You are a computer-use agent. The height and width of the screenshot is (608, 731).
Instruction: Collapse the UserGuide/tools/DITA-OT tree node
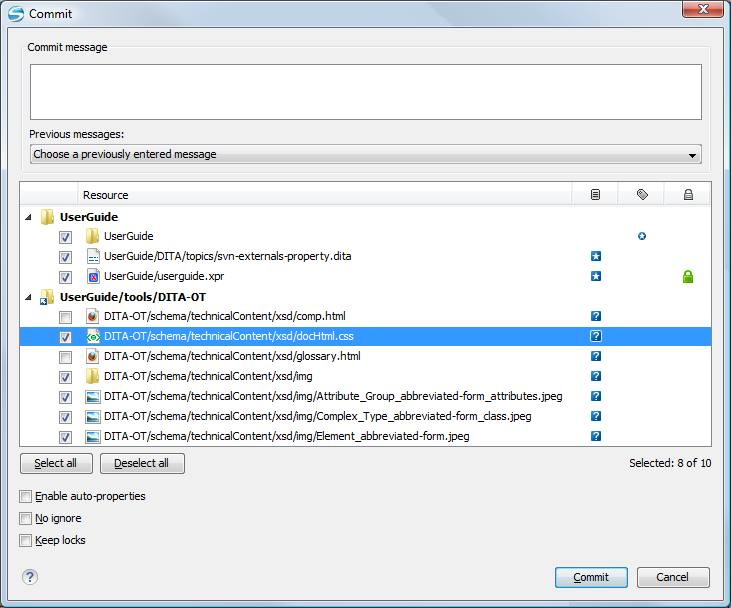coord(28,297)
